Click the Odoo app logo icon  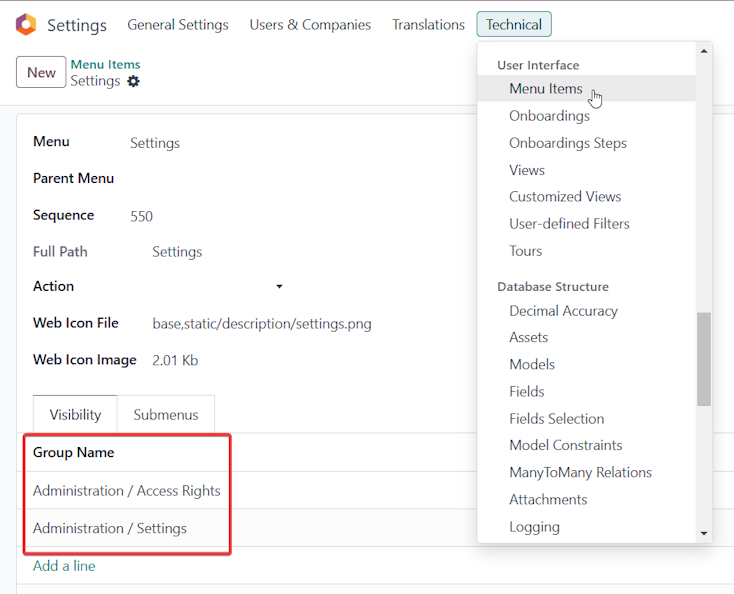click(26, 24)
